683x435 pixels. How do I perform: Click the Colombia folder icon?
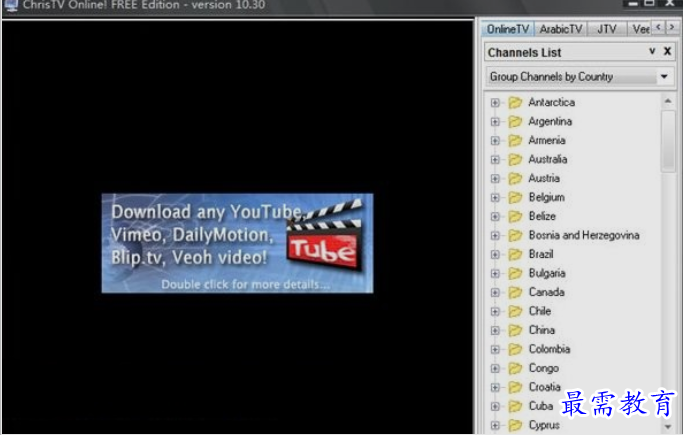pyautogui.click(x=515, y=349)
